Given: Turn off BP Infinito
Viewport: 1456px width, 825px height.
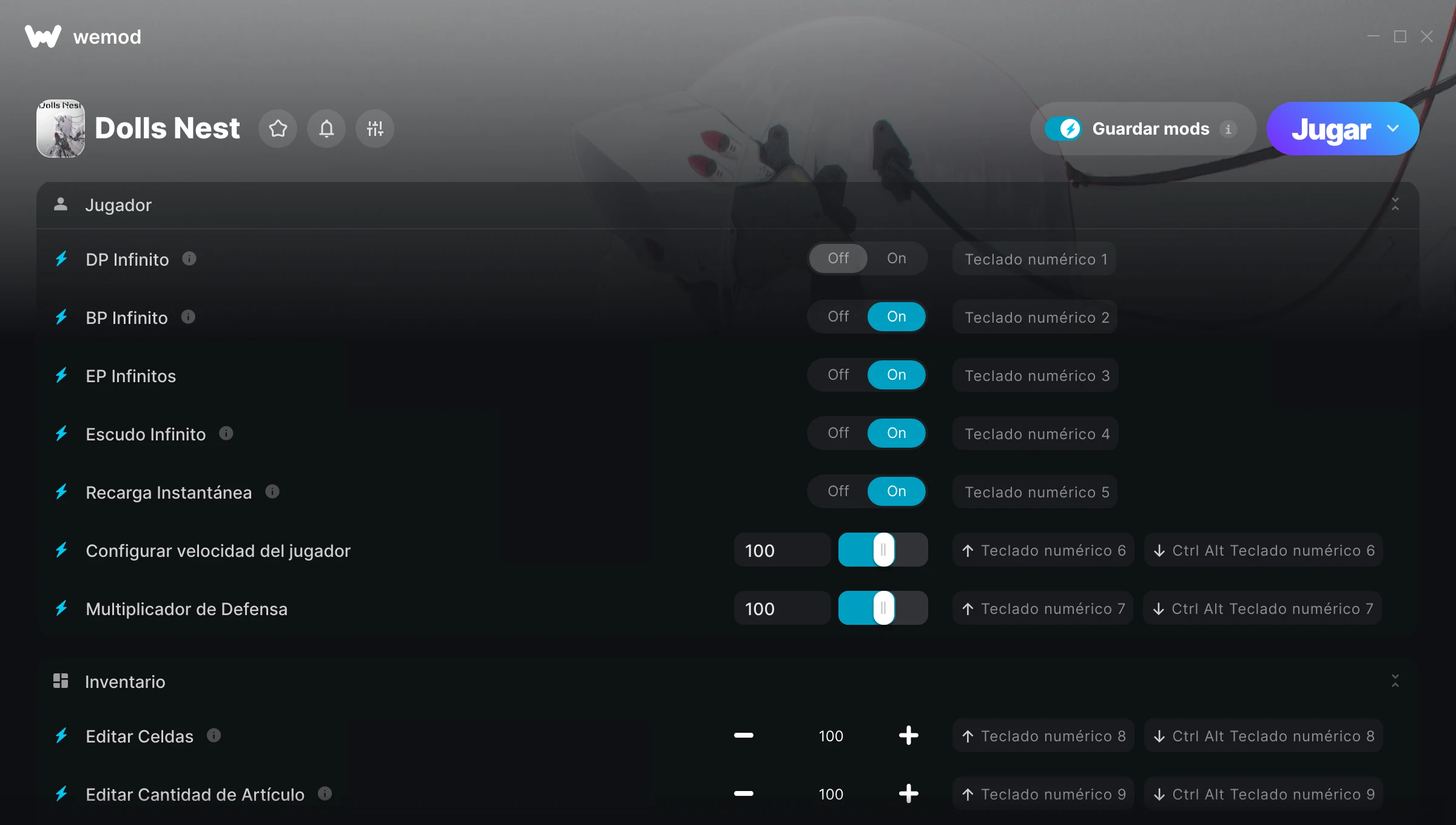Looking at the screenshot, I should pos(838,317).
